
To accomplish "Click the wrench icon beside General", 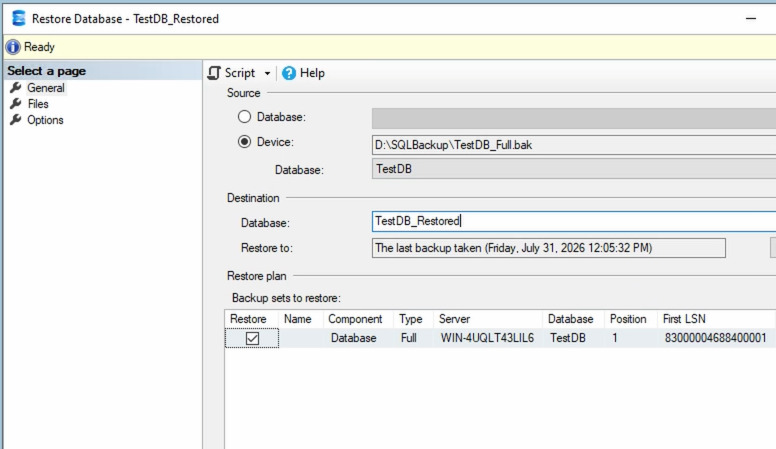I will 16,88.
